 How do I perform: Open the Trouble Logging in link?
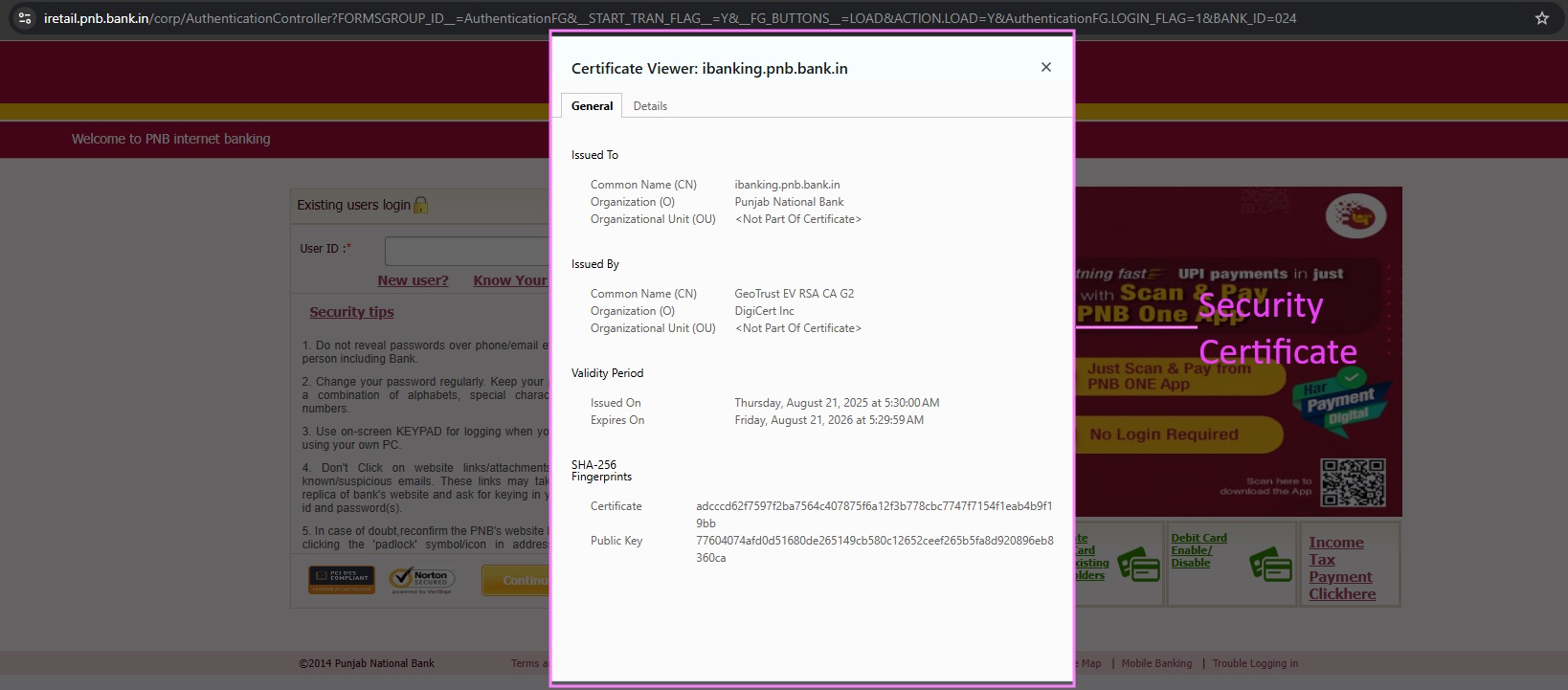click(1255, 663)
